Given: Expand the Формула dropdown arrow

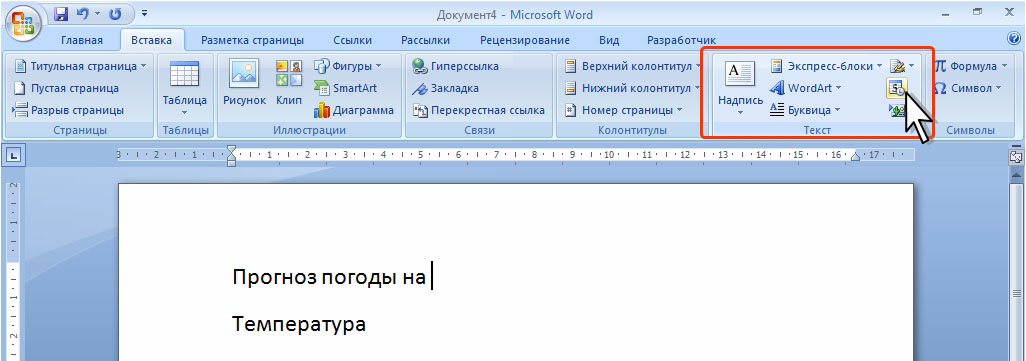Looking at the screenshot, I should [1004, 66].
